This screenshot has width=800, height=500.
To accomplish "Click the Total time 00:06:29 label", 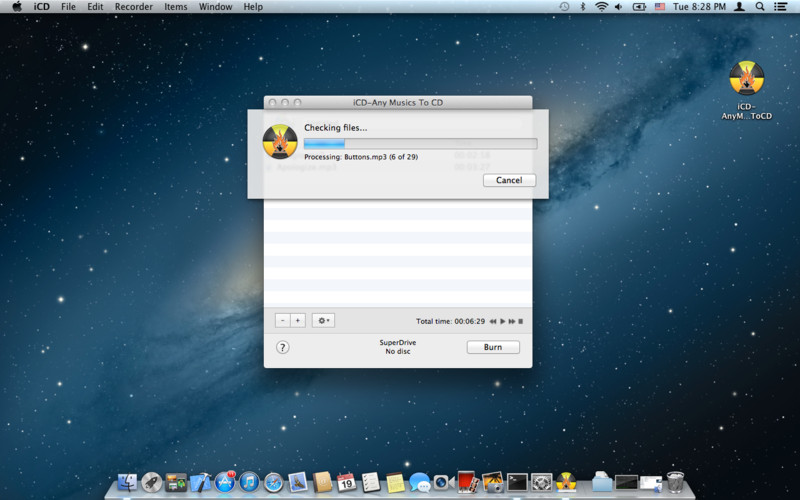I will click(x=451, y=321).
